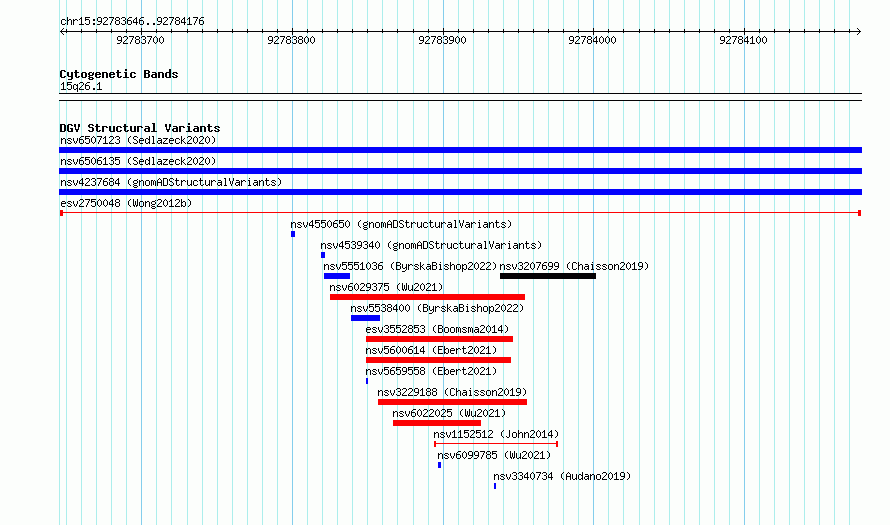Click the nsv6099785 (Wu2021) blue marker

pyautogui.click(x=439, y=465)
